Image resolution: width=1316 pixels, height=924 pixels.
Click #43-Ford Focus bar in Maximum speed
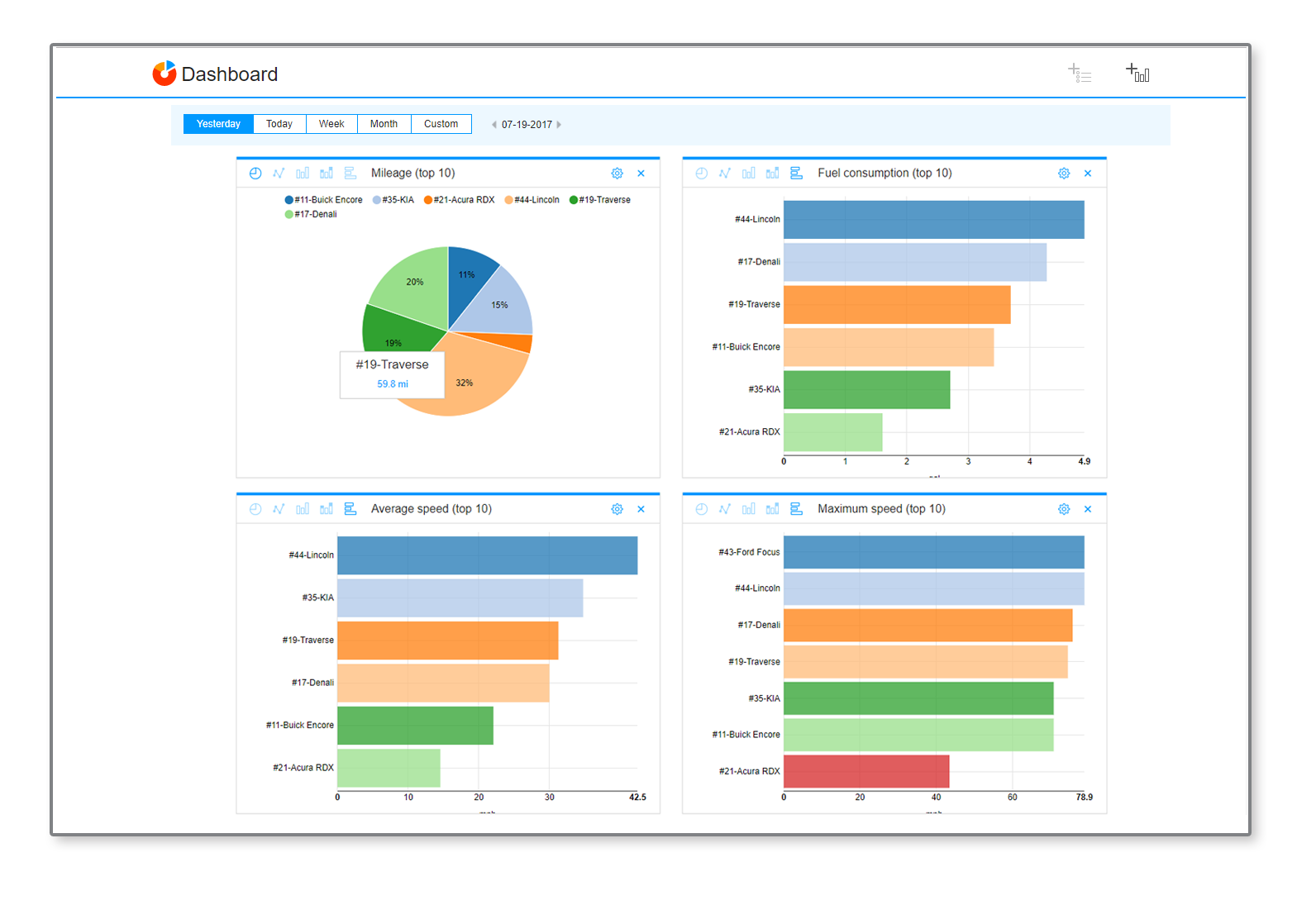934,552
